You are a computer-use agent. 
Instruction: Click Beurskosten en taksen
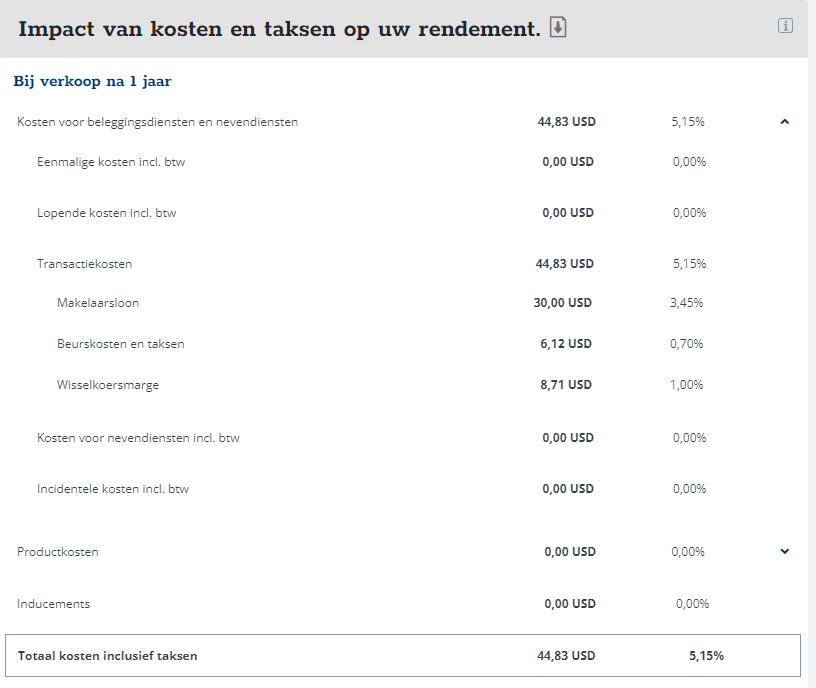tap(121, 344)
